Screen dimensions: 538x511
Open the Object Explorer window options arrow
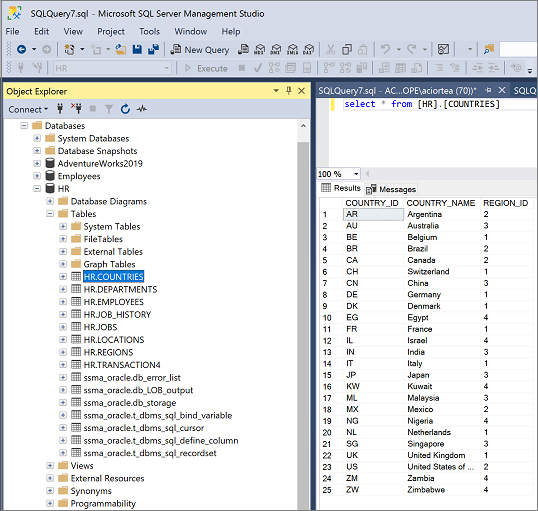point(276,91)
